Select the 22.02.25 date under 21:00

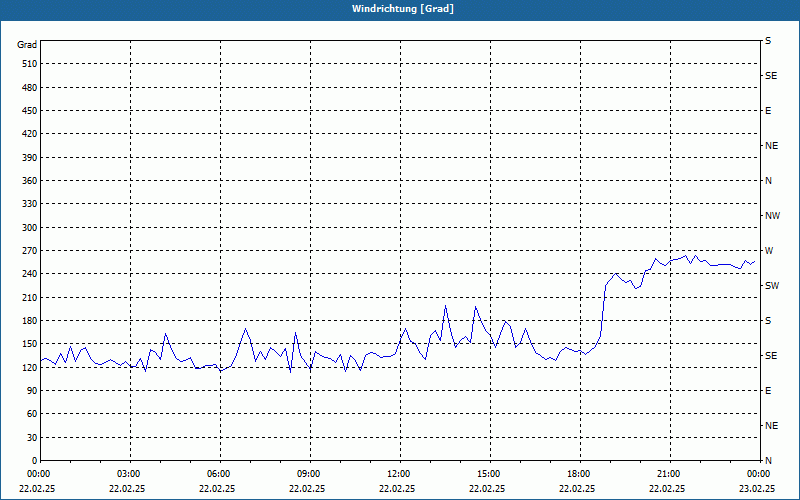pyautogui.click(x=667, y=488)
